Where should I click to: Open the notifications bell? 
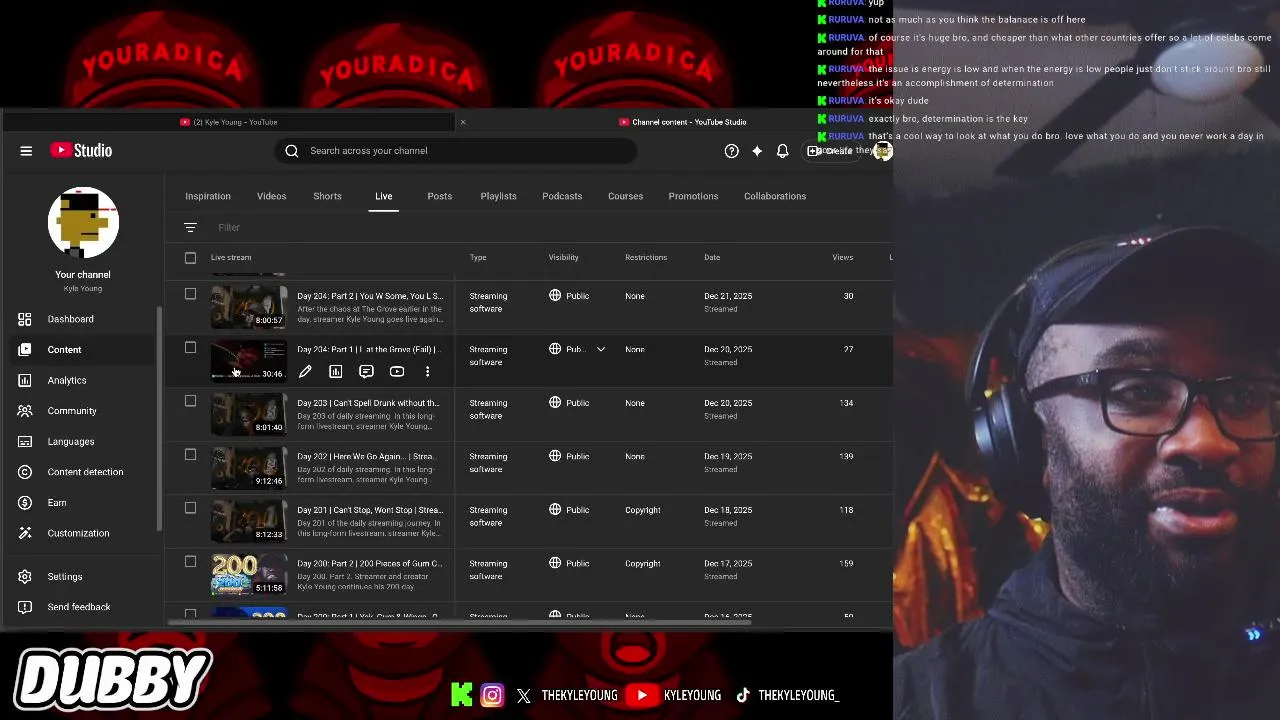click(x=783, y=151)
